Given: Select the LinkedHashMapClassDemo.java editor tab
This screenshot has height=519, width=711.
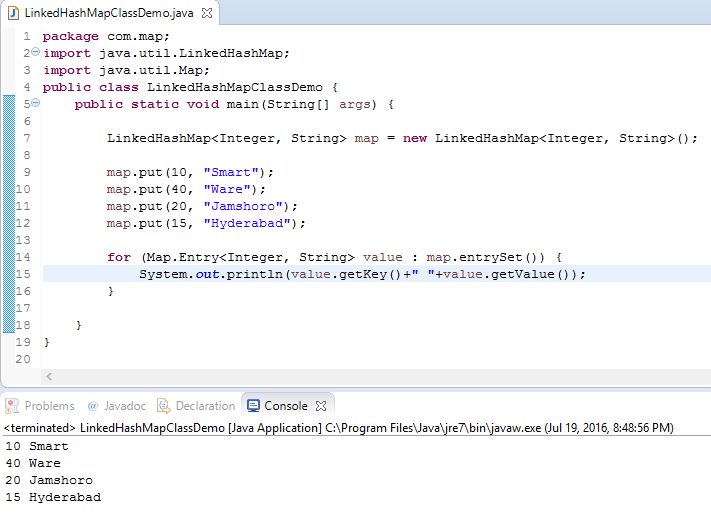Looking at the screenshot, I should tap(110, 13).
